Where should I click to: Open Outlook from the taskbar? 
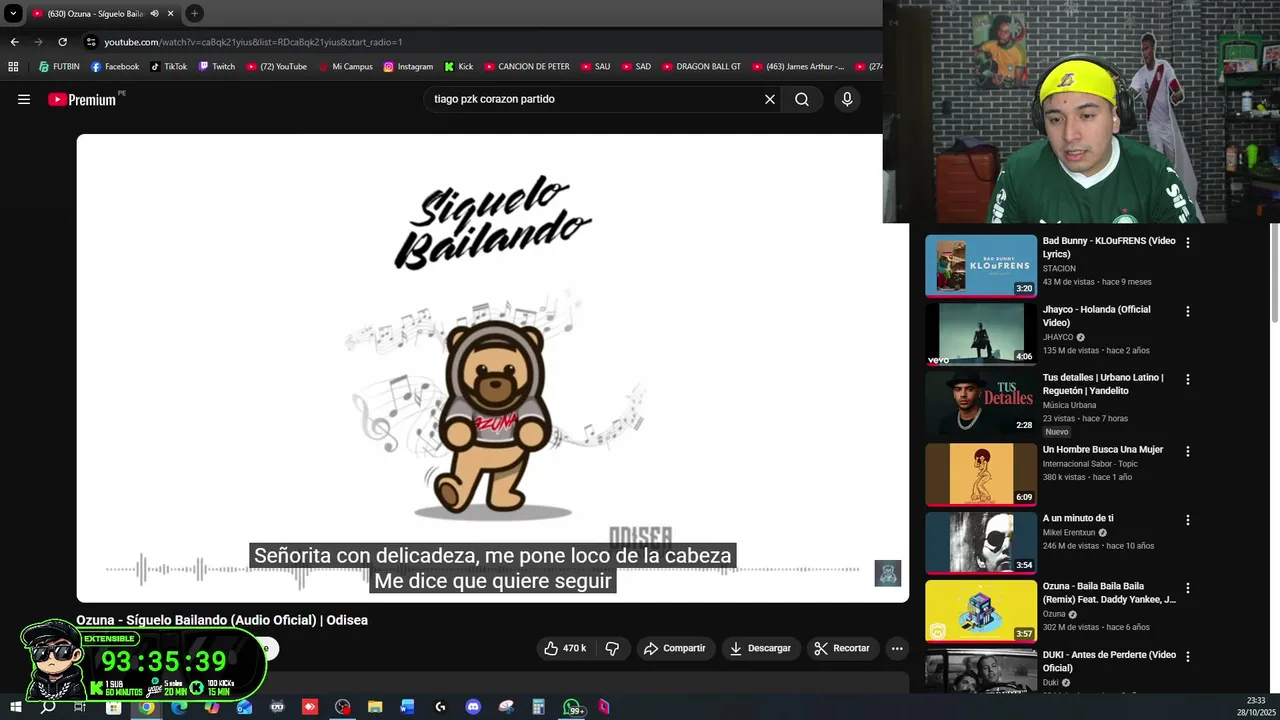point(245,707)
